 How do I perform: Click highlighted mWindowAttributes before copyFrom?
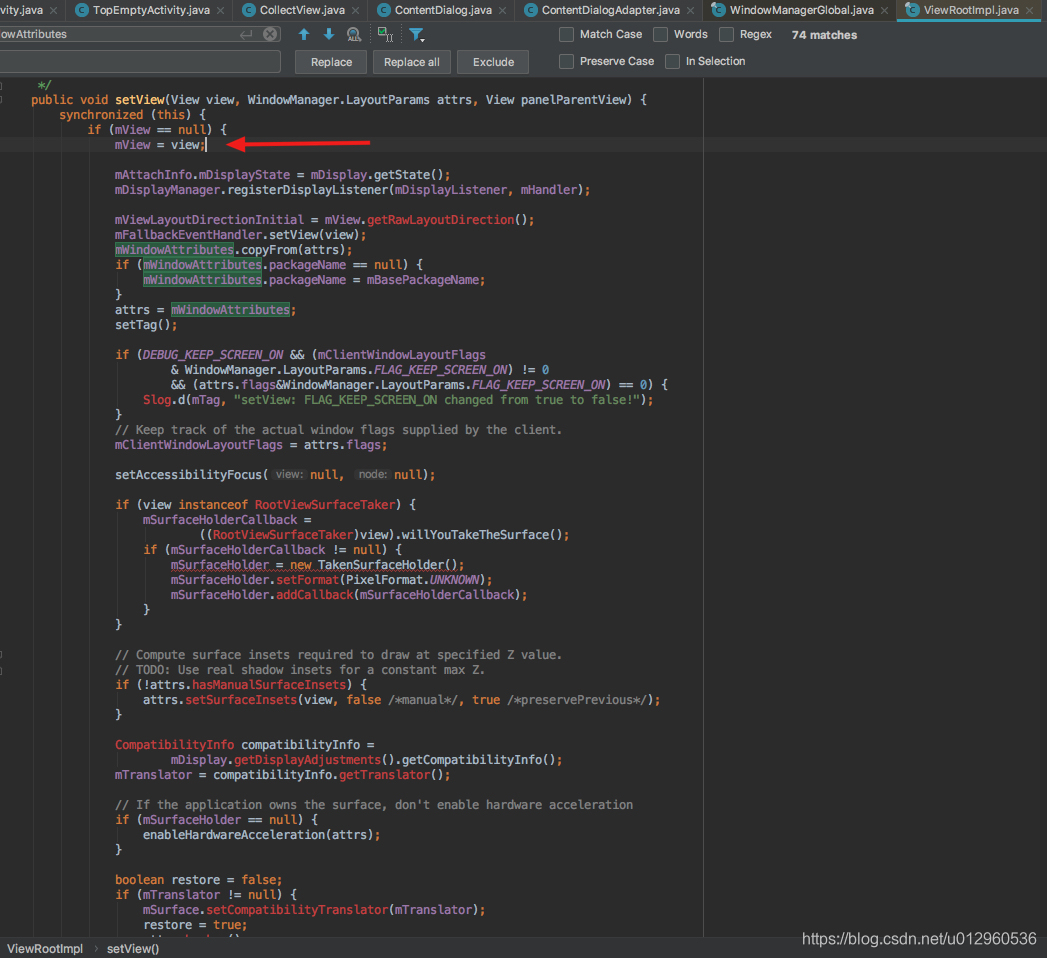click(x=174, y=250)
